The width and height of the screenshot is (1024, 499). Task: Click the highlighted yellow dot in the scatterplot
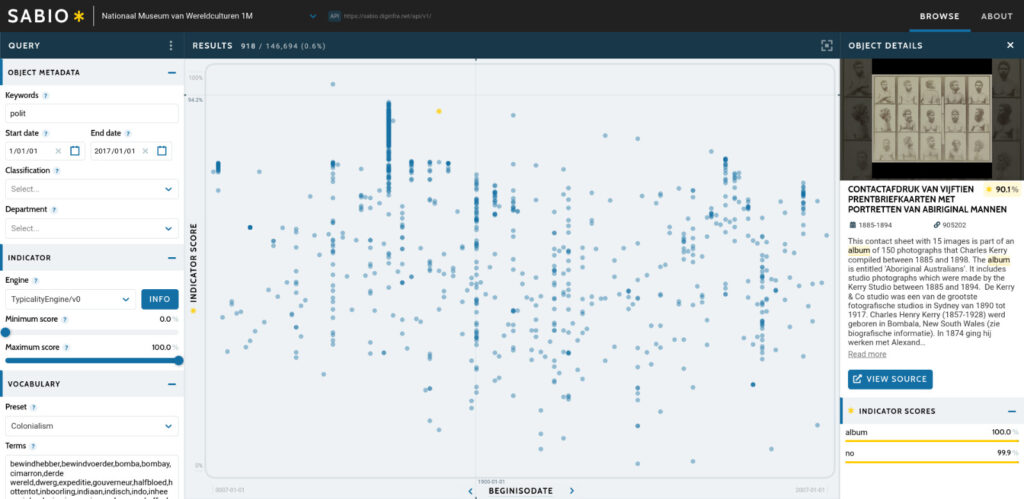tap(439, 111)
